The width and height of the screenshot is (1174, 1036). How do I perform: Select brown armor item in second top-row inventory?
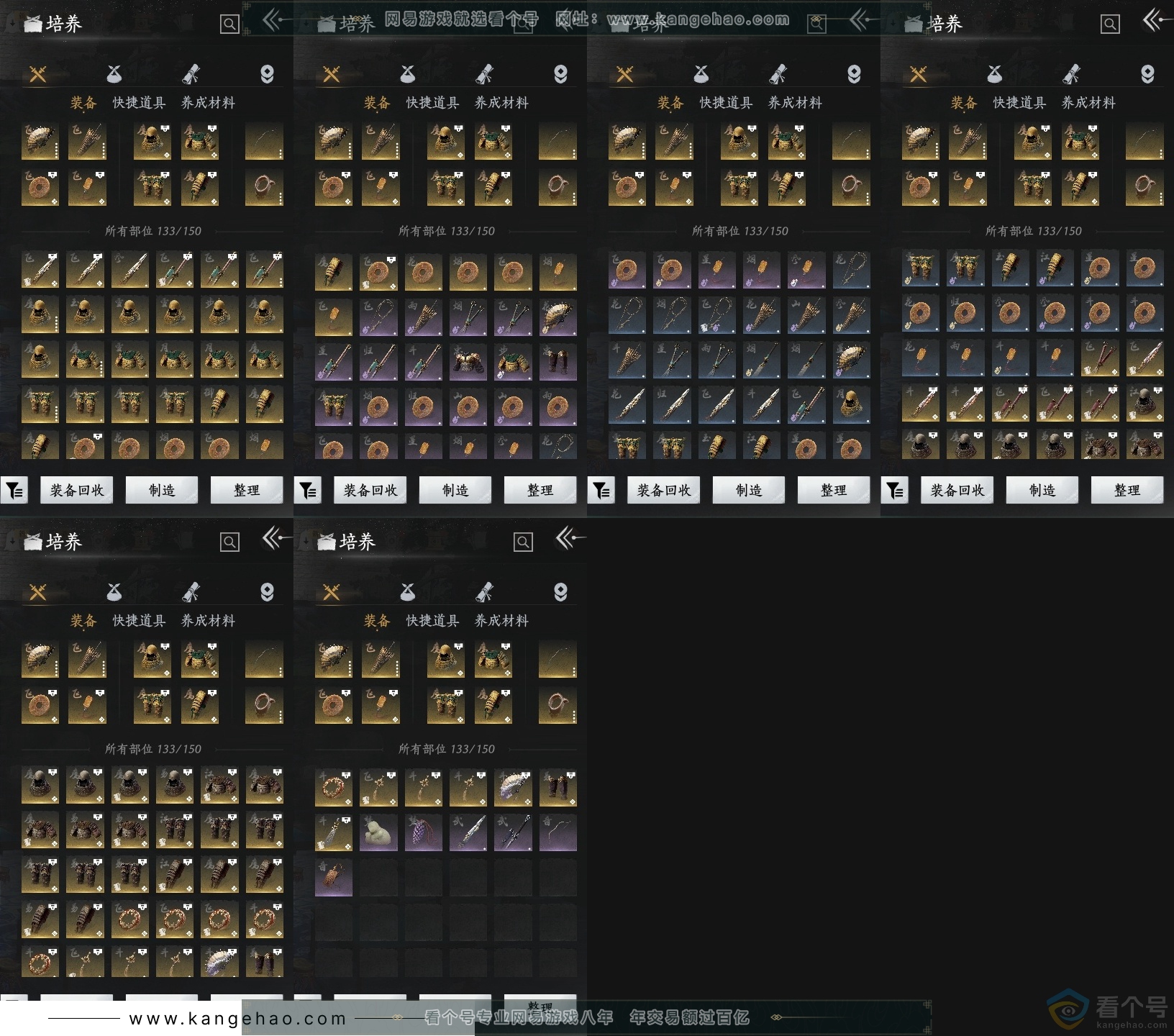tap(468, 362)
